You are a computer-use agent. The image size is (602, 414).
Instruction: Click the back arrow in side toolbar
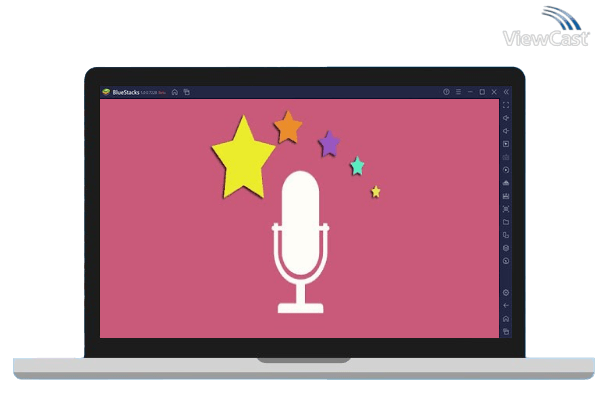coord(506,305)
